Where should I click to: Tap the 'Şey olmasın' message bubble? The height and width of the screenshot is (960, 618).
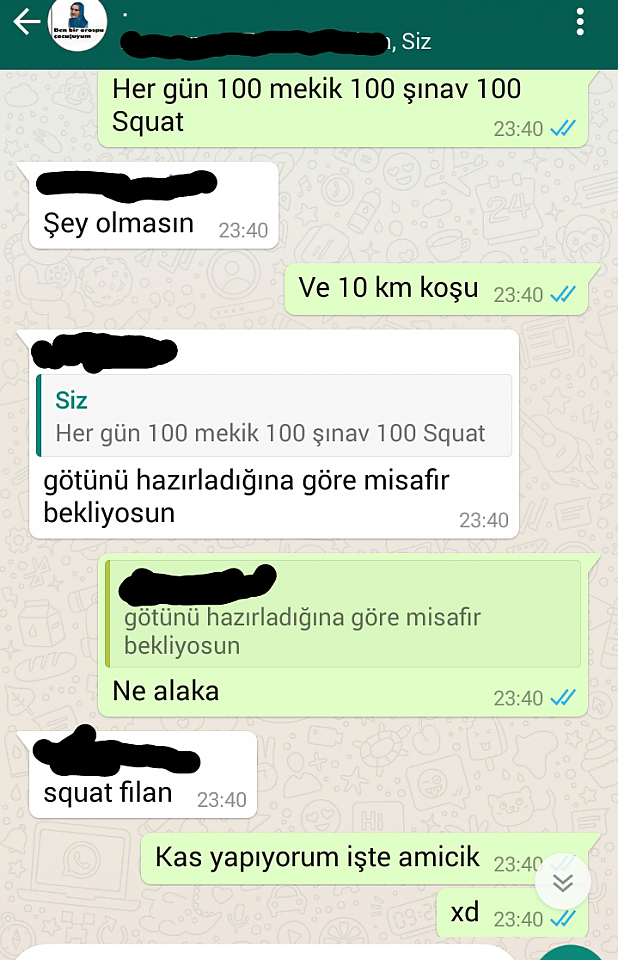pyautogui.click(x=154, y=206)
